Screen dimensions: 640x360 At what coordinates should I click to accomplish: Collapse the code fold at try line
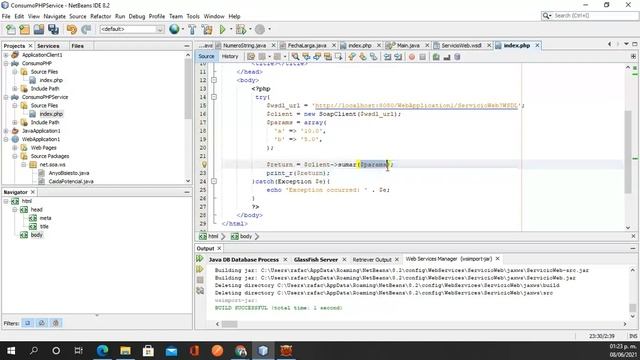tap(214, 97)
